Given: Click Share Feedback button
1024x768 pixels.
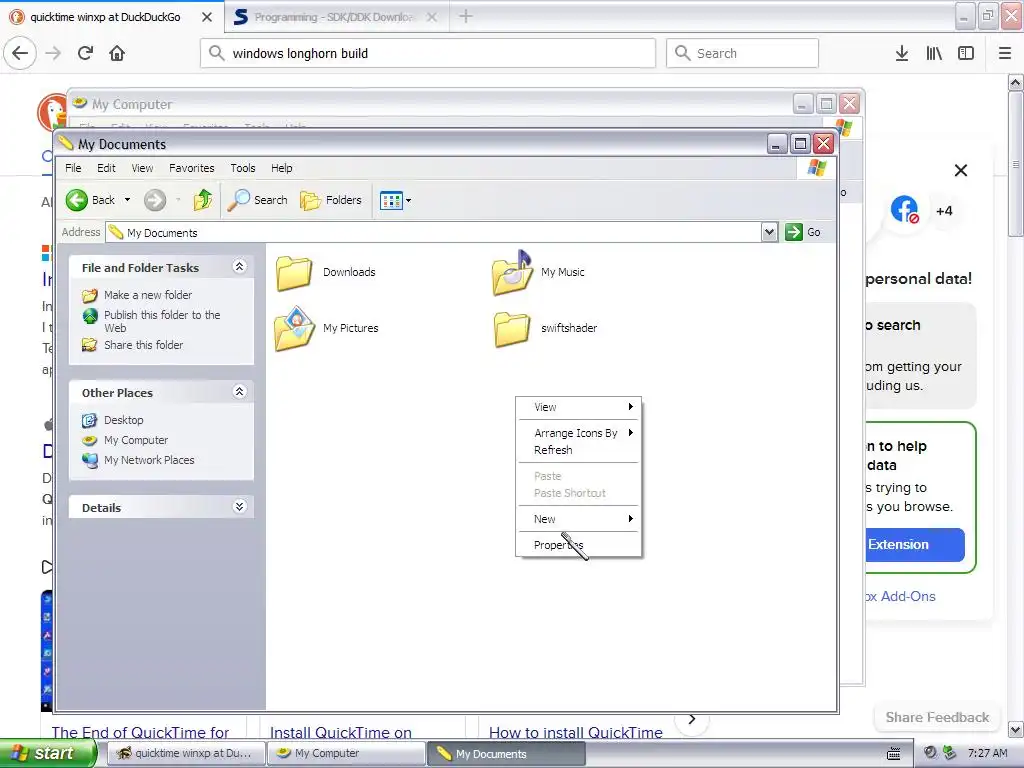Looking at the screenshot, I should click(x=936, y=717).
